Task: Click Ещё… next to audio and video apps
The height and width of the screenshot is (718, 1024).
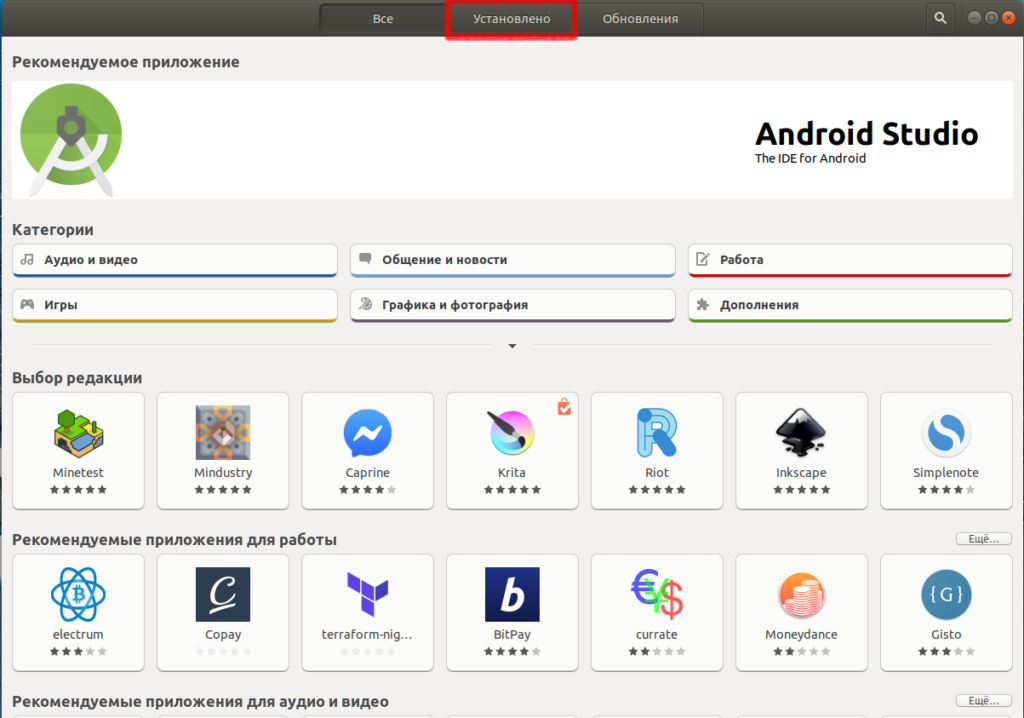Action: (984, 701)
